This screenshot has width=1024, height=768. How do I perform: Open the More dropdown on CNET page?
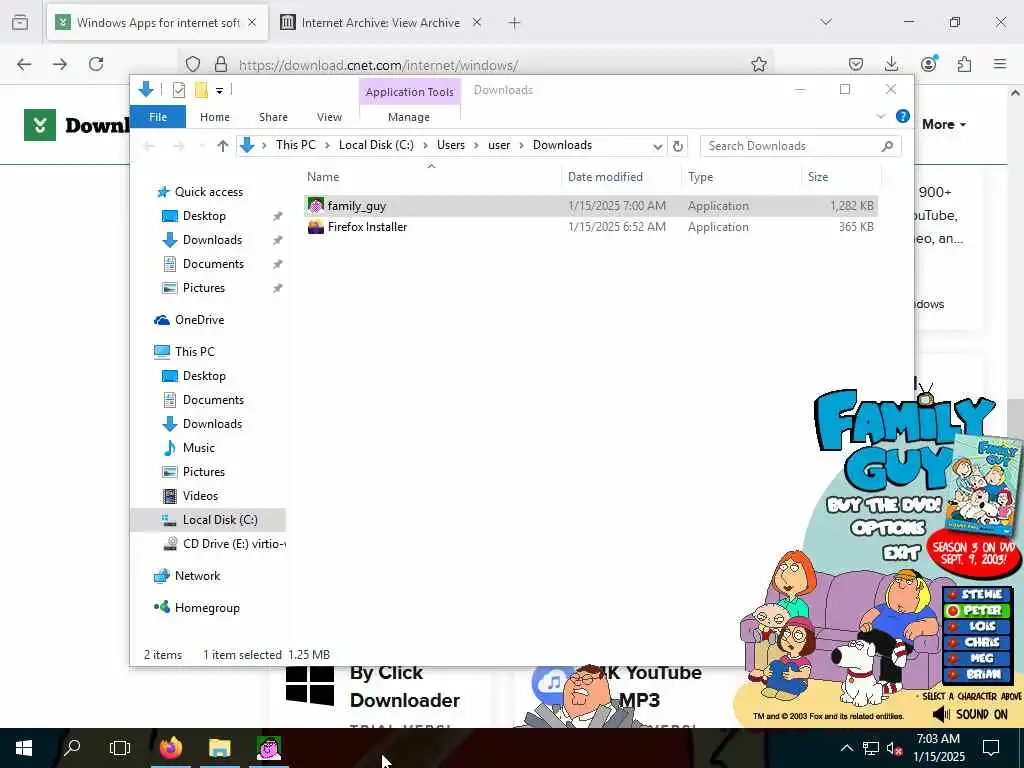pyautogui.click(x=944, y=124)
